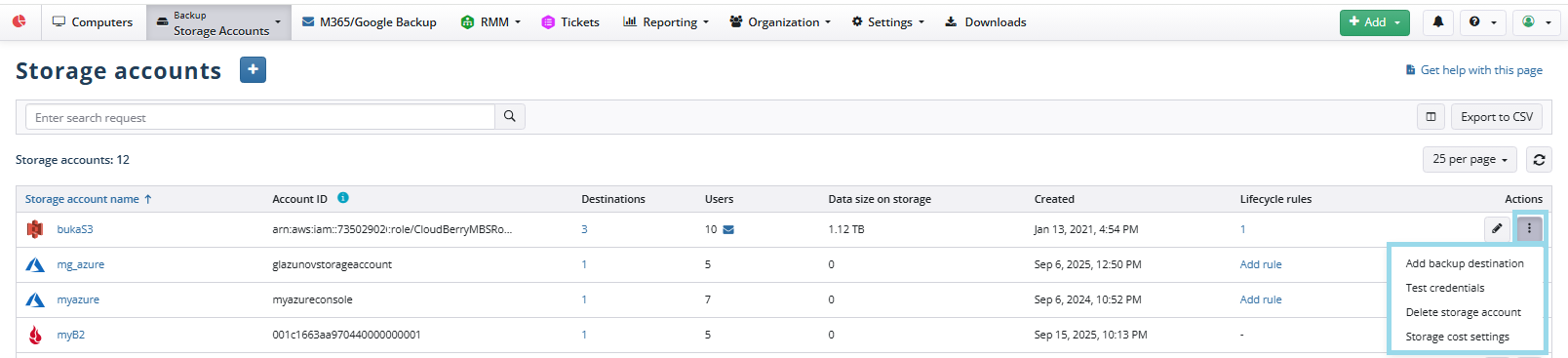
Task: Open the Downloads page
Action: (986, 21)
